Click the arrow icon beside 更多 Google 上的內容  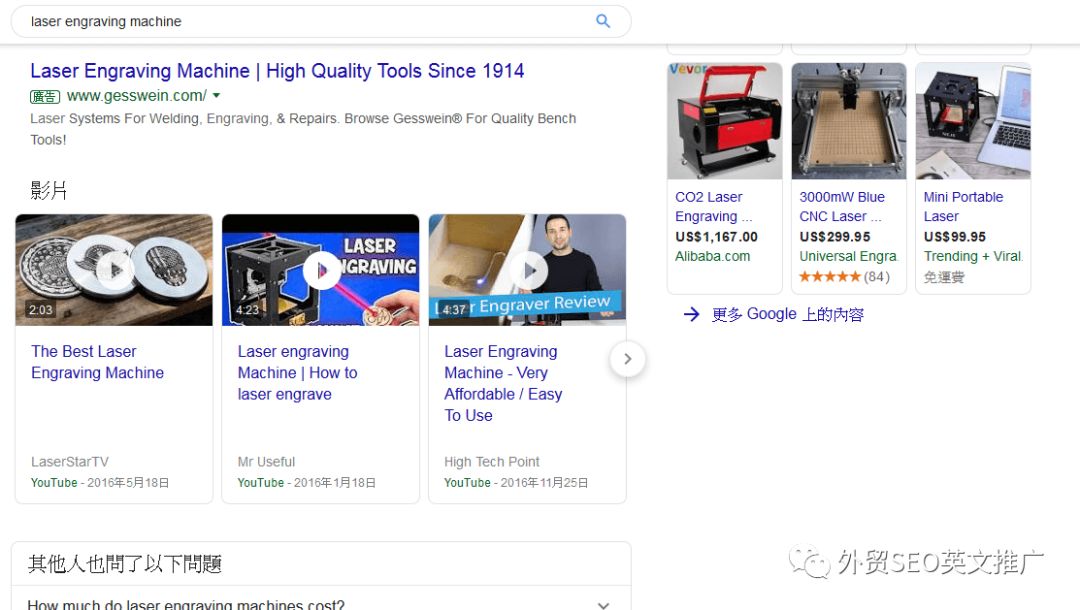click(691, 314)
